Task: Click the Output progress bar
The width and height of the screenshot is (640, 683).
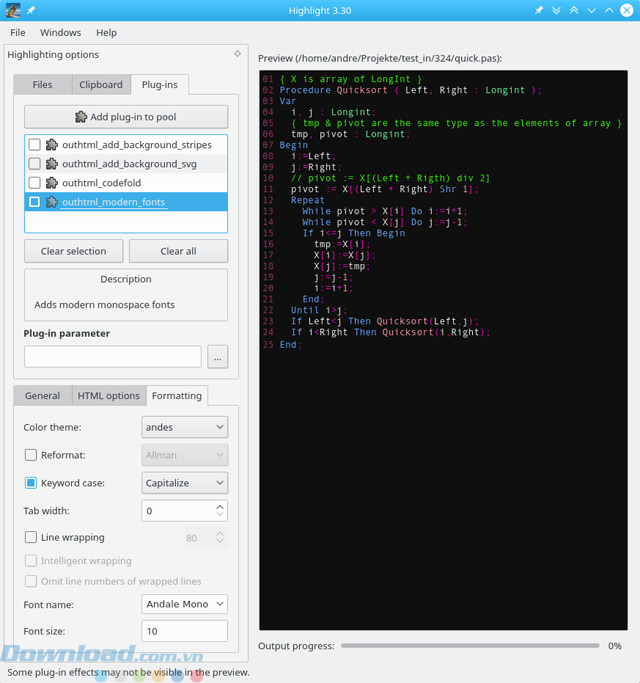Action: click(x=470, y=646)
